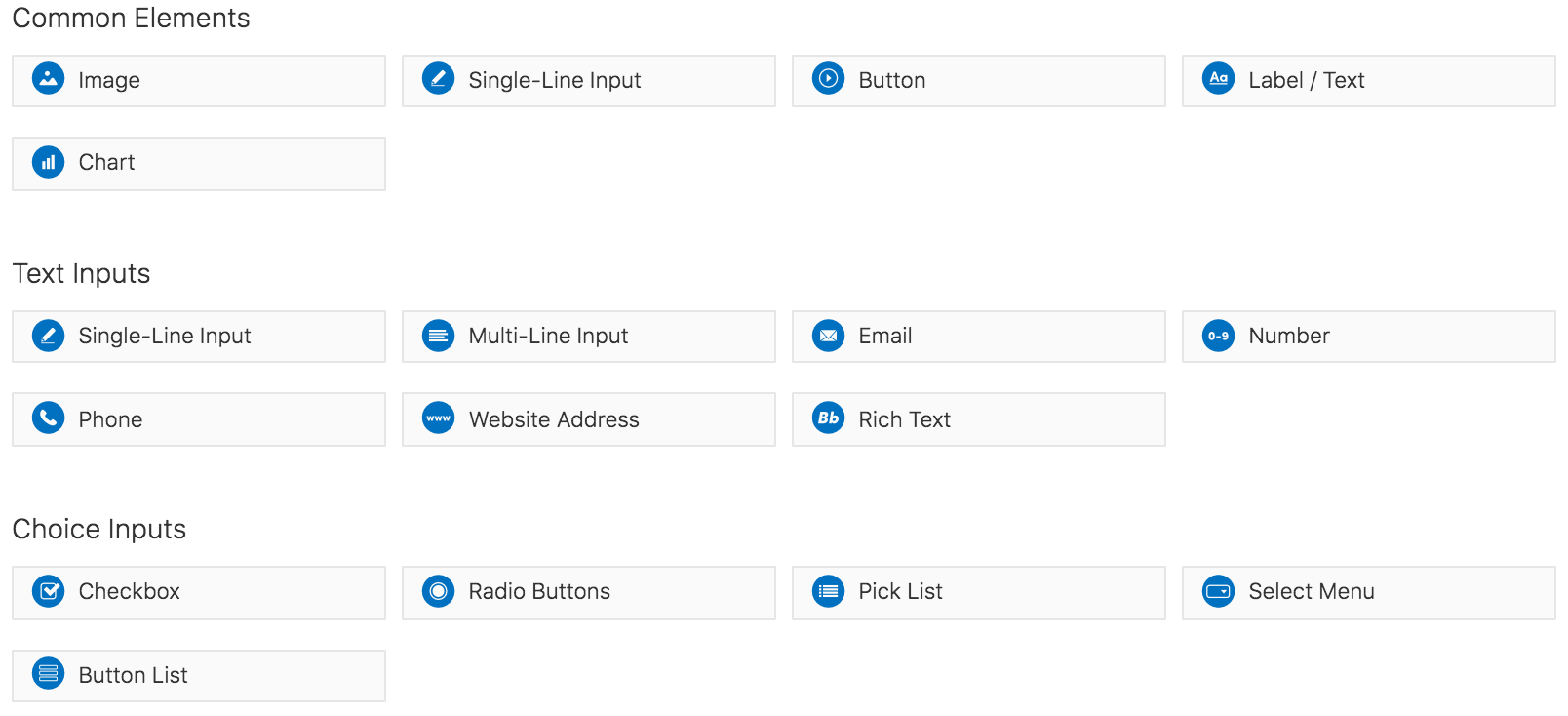1568x716 pixels.
Task: Click the Select Menu dropdown icon
Action: pos(1218,591)
